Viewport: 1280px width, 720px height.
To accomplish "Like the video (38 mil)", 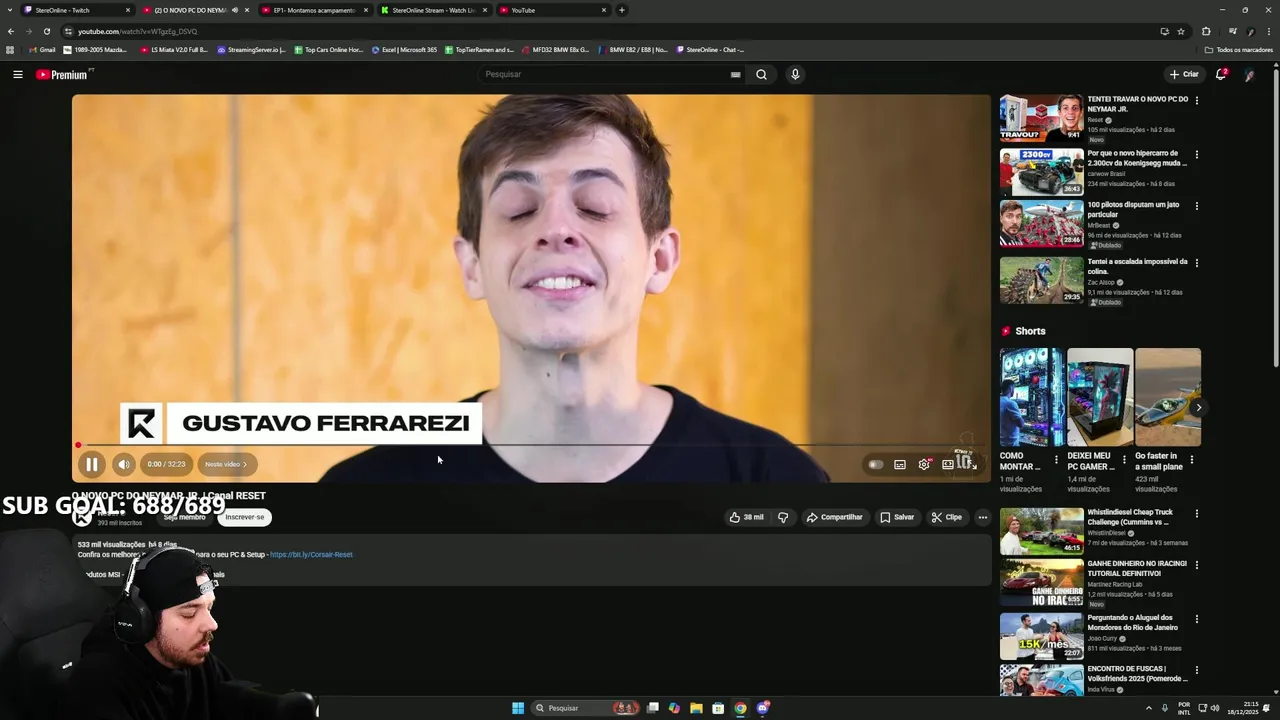I will (x=746, y=517).
